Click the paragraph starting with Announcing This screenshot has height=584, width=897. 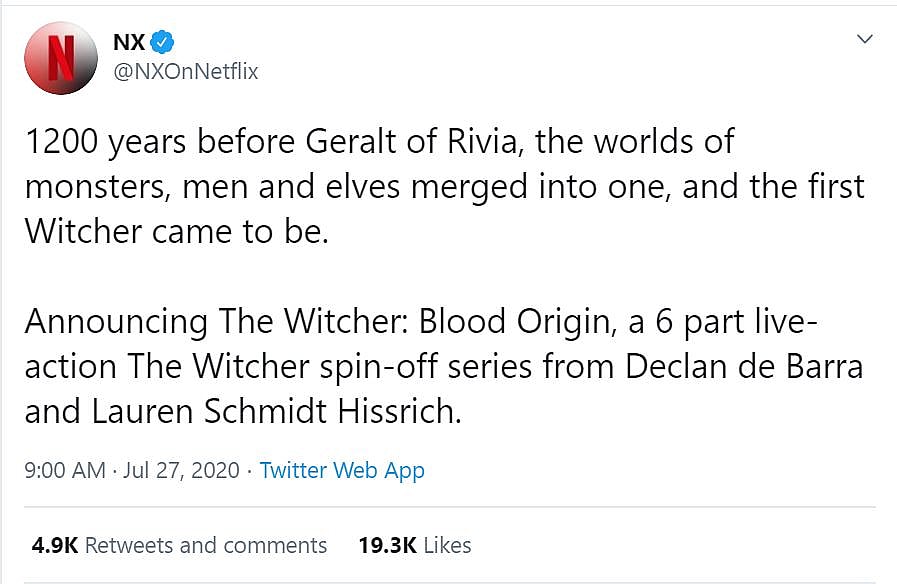440,367
